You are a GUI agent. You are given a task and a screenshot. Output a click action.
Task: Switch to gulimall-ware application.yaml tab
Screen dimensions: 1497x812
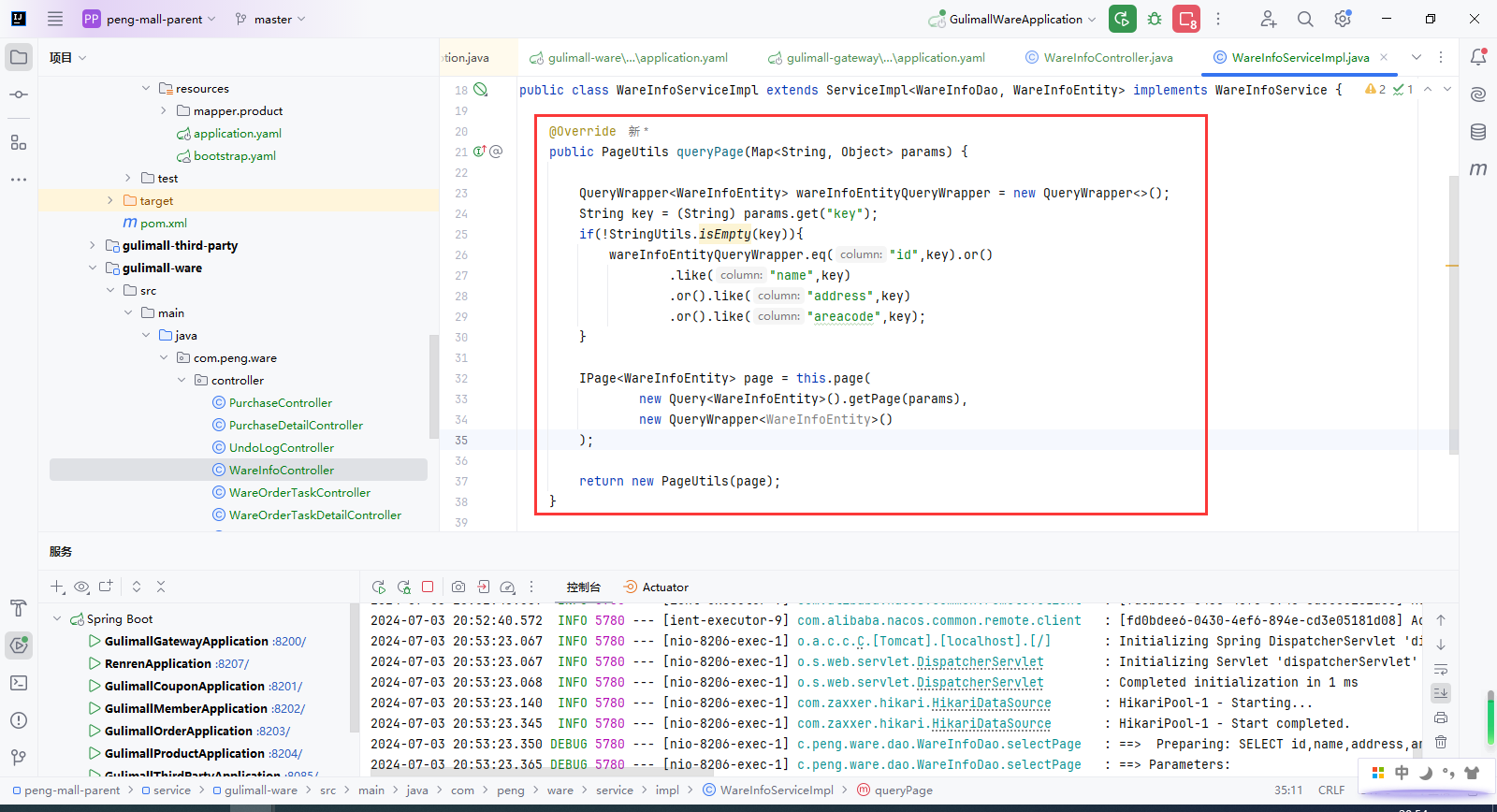point(629,57)
